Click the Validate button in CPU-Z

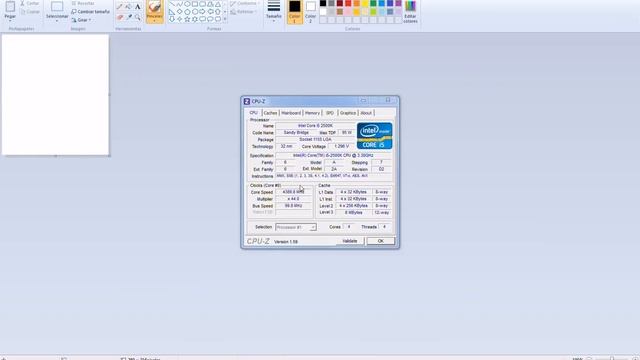tap(350, 241)
